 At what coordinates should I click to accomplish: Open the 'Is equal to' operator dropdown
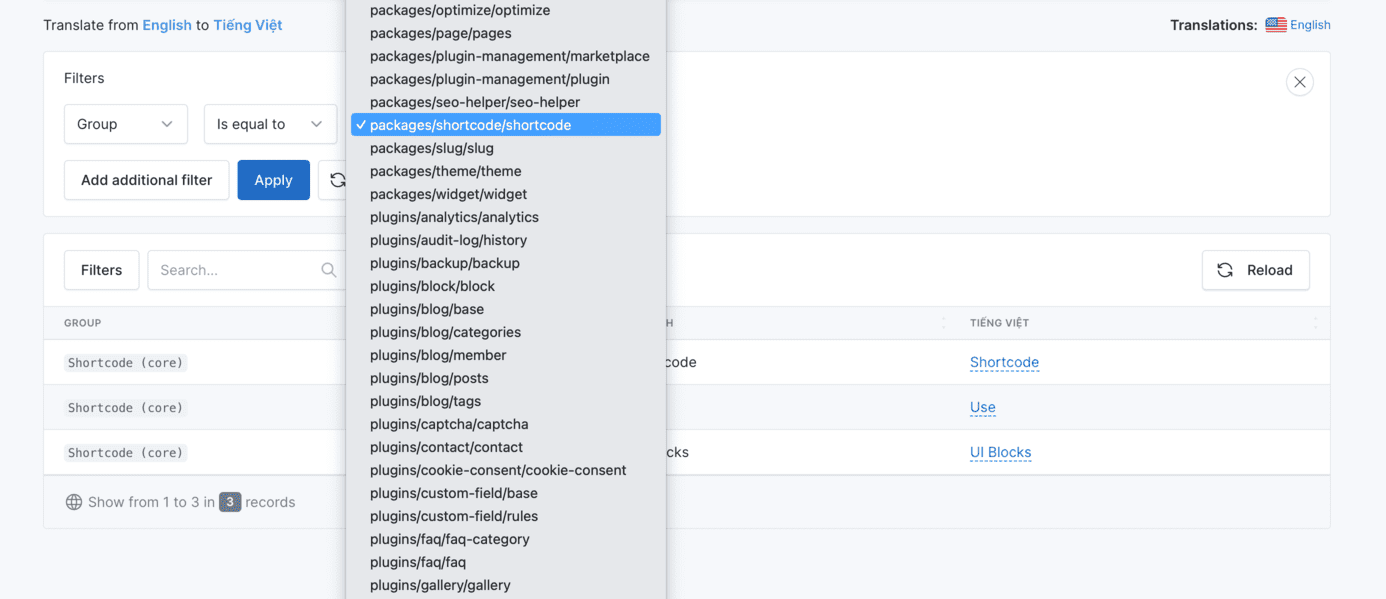pyautogui.click(x=270, y=124)
